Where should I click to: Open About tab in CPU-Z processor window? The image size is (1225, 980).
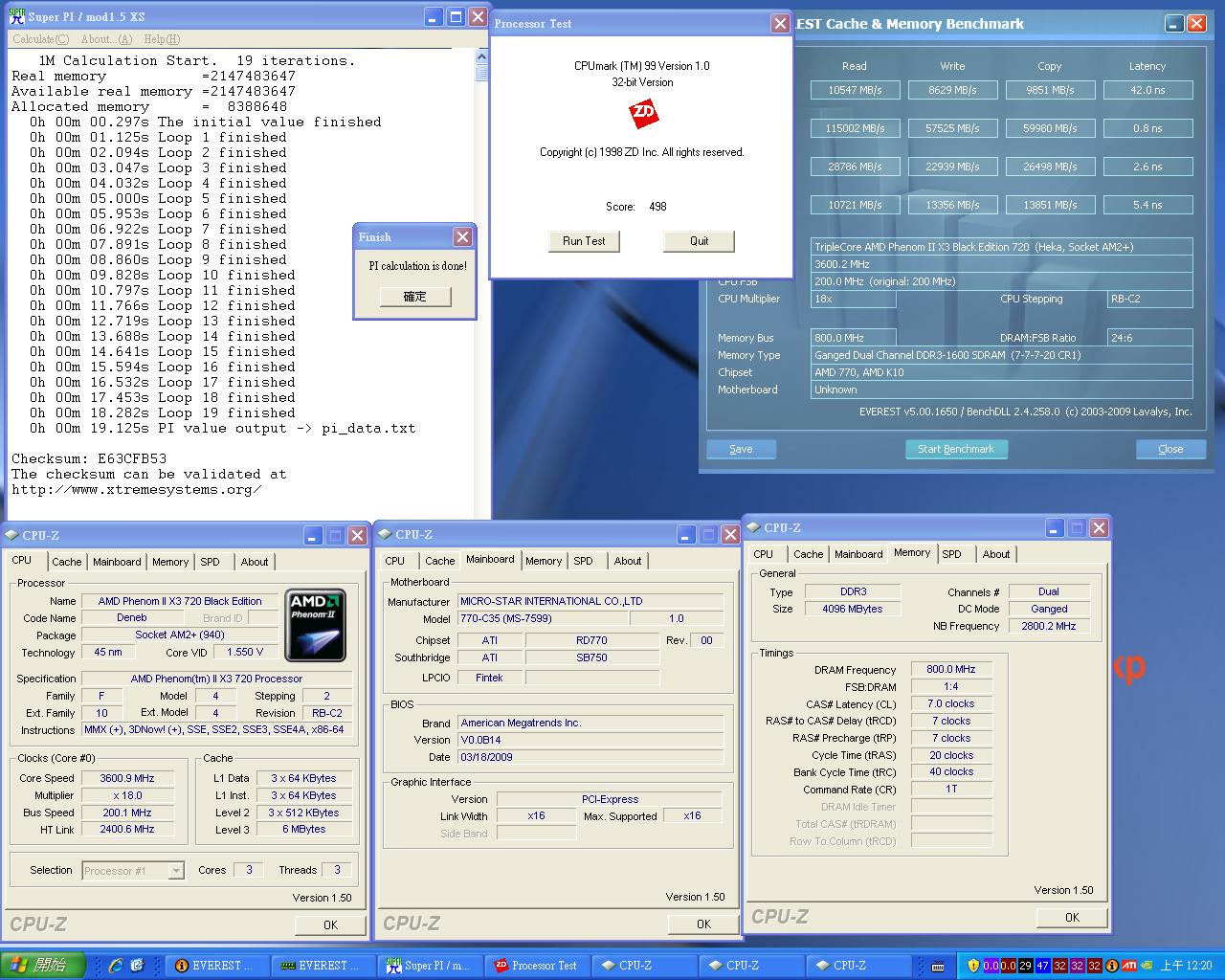pos(255,562)
